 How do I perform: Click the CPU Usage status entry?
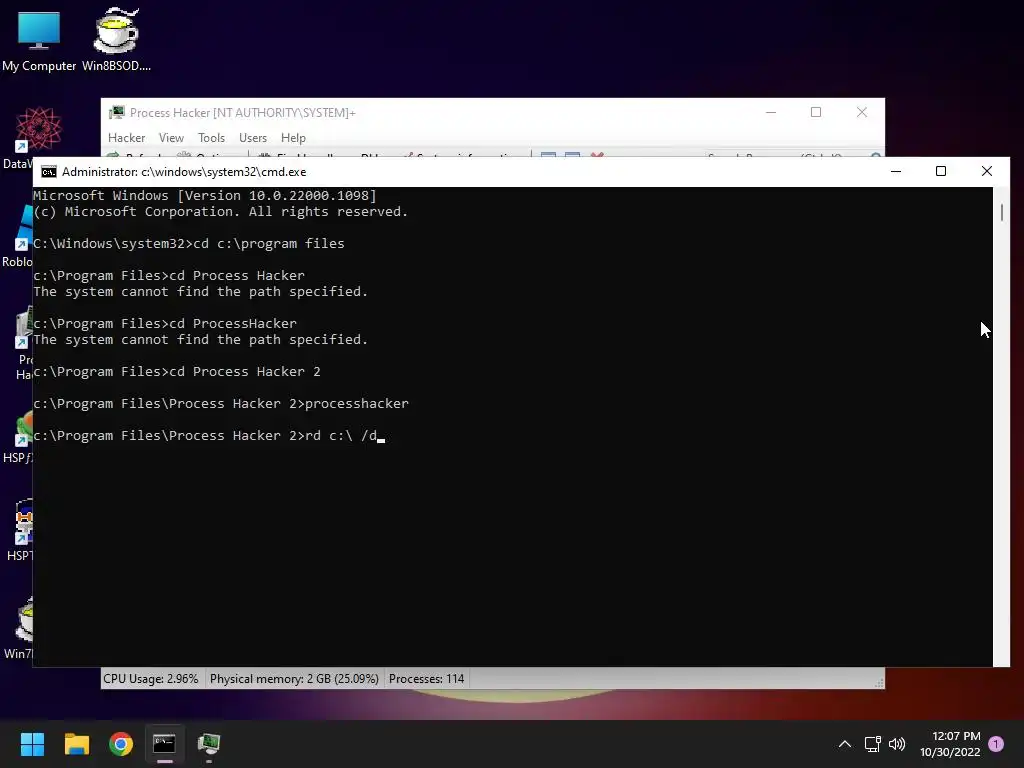click(151, 679)
